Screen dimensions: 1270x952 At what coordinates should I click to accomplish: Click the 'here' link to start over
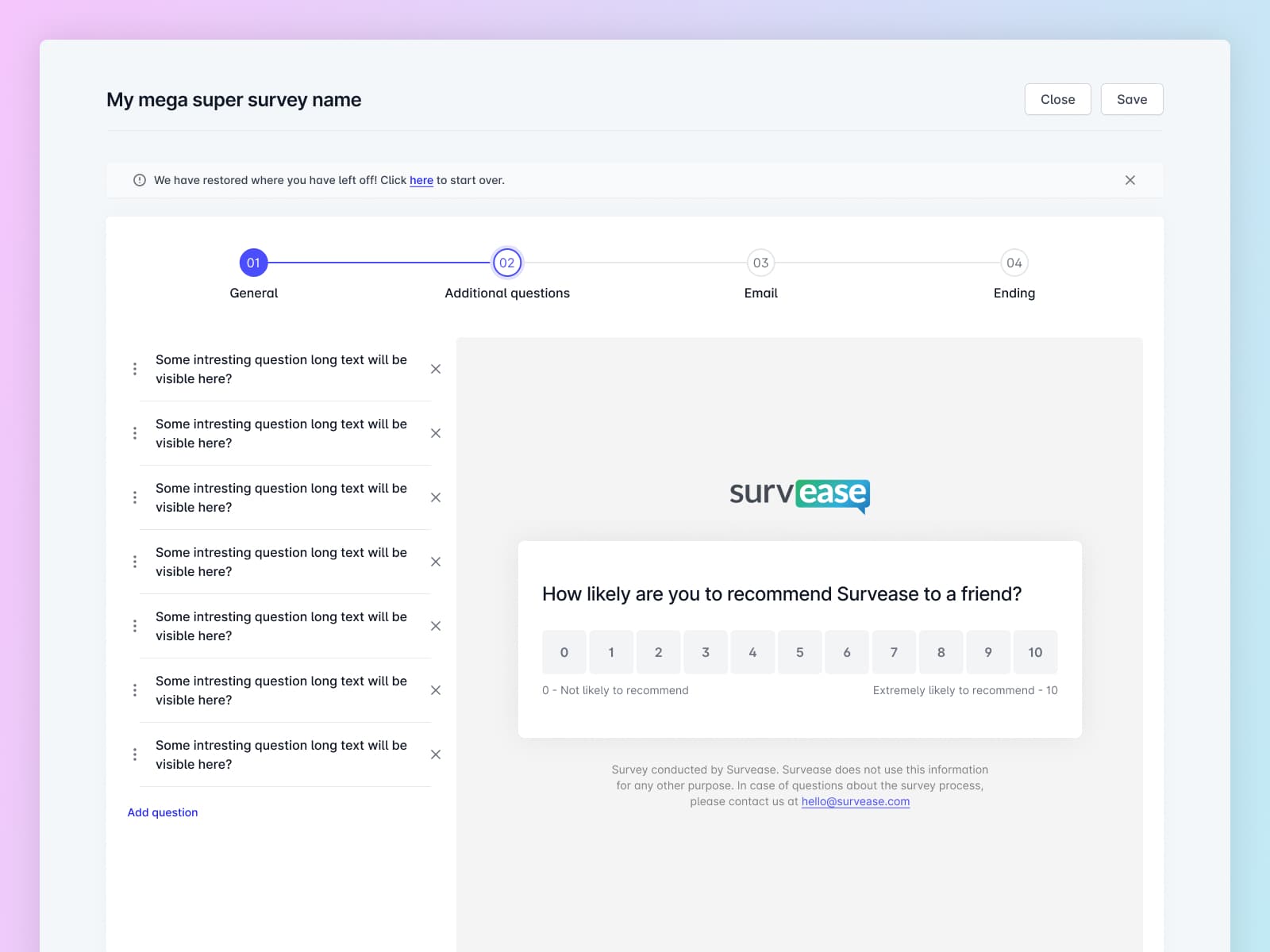point(421,180)
